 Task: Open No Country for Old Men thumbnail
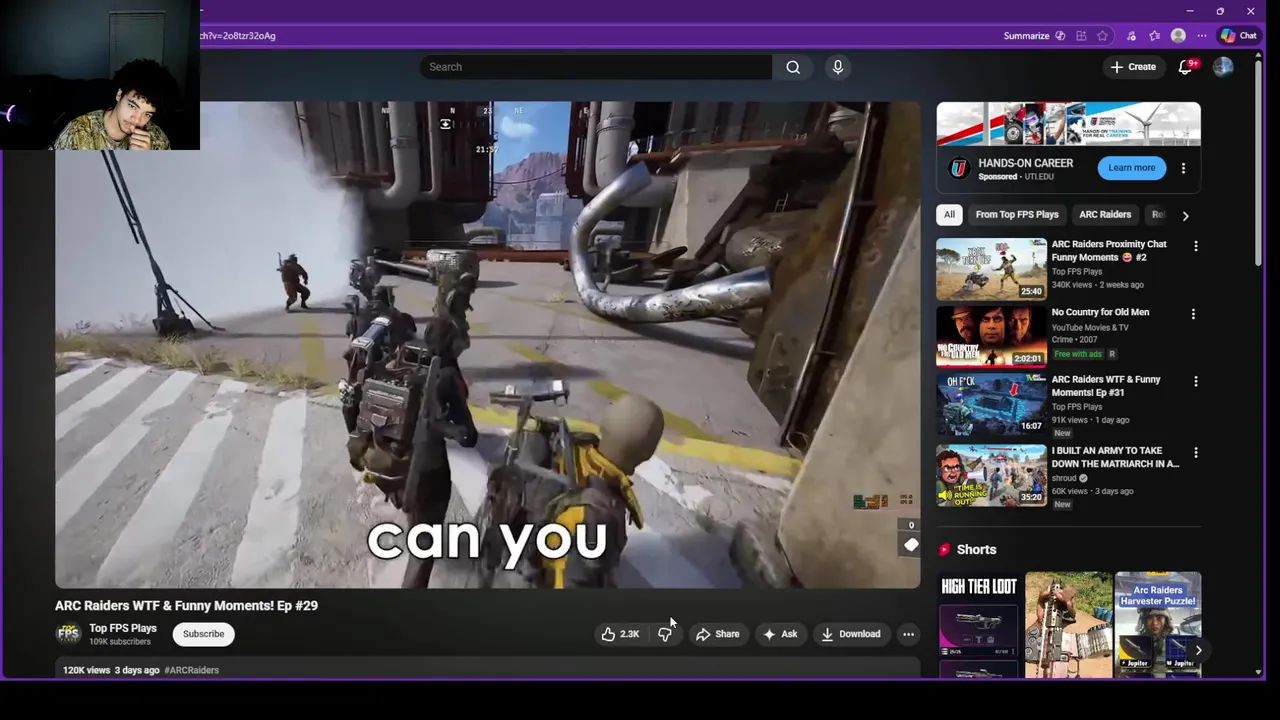[991, 337]
